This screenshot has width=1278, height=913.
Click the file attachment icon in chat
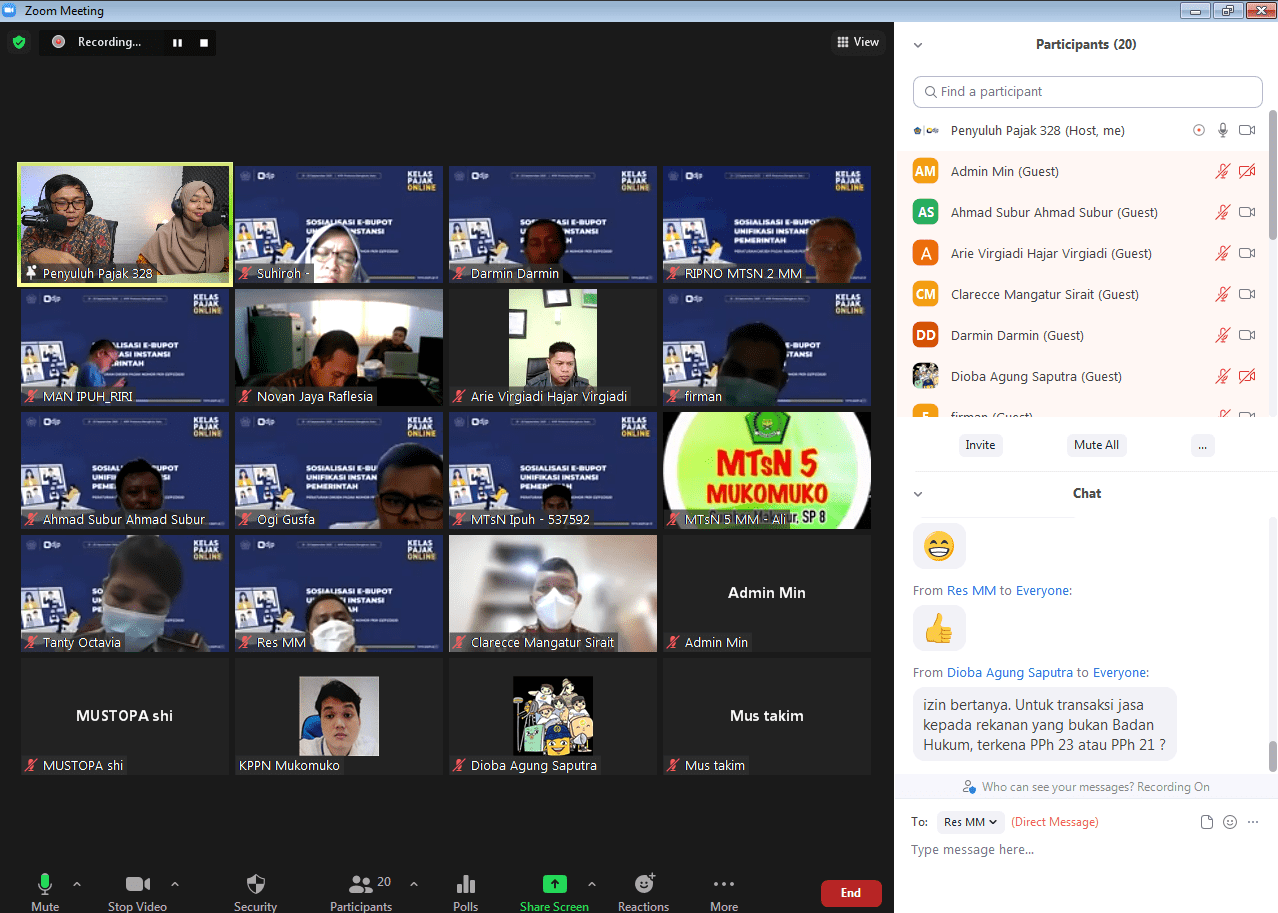(1207, 822)
